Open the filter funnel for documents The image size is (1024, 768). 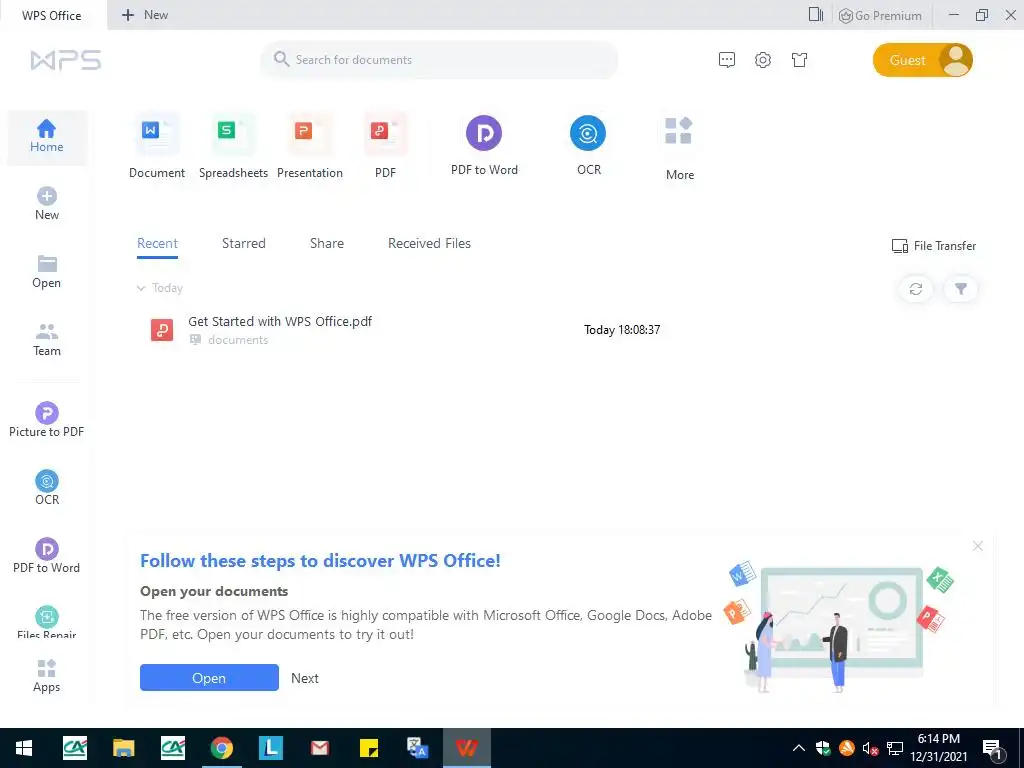pyautogui.click(x=961, y=289)
